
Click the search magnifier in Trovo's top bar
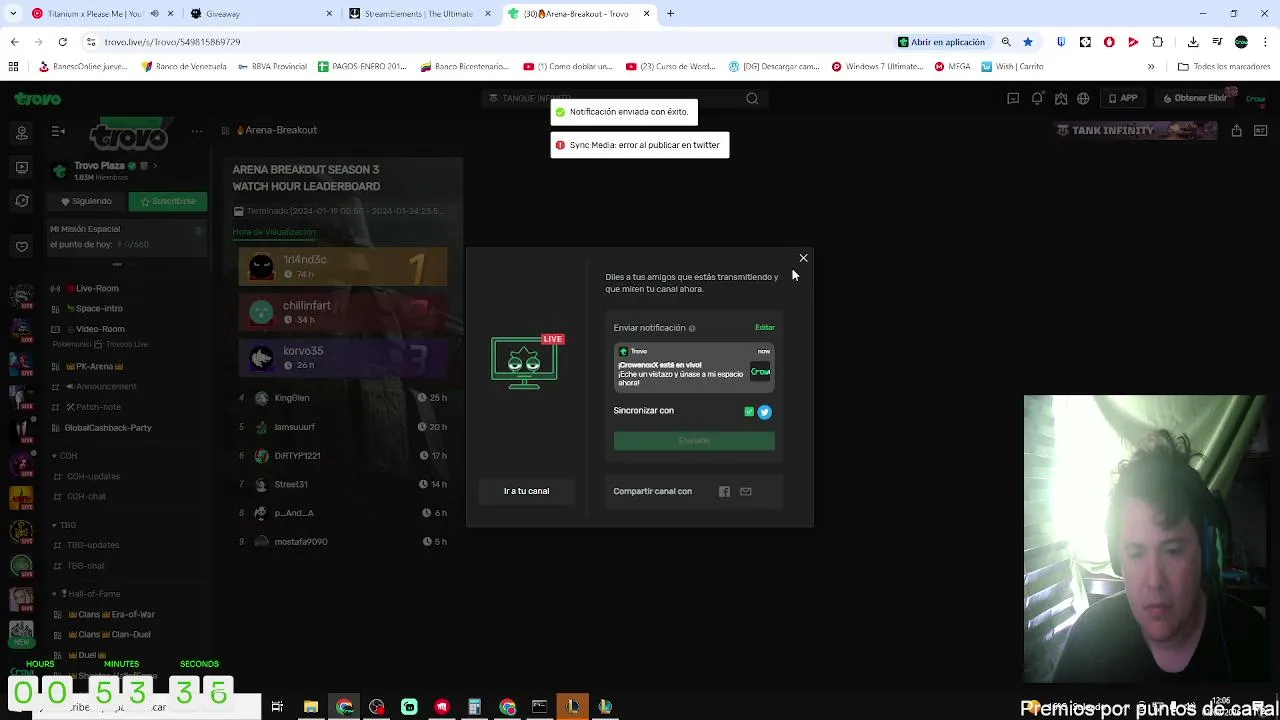coord(752,98)
